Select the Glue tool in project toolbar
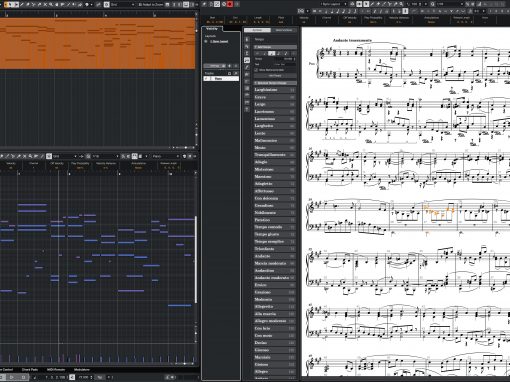The image size is (510, 382). pos(39,5)
